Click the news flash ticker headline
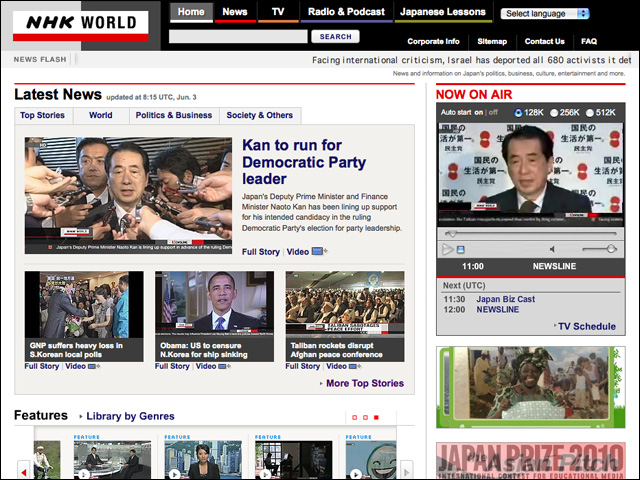This screenshot has width=640, height=480. click(471, 60)
